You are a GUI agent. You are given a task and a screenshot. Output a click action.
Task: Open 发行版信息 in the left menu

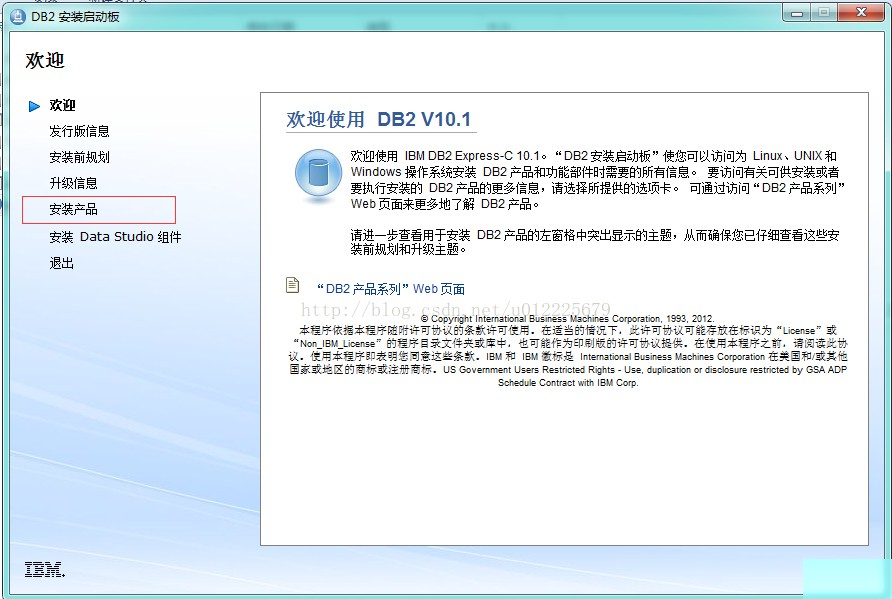79,131
